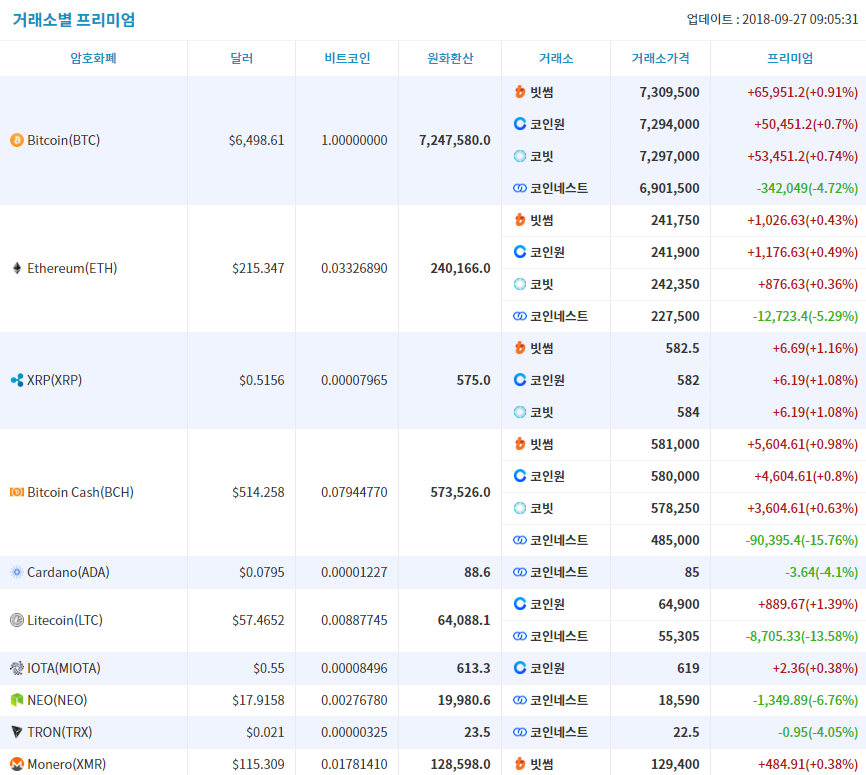Sort by the 암호화폐 column header
The image size is (866, 775).
click(x=93, y=59)
